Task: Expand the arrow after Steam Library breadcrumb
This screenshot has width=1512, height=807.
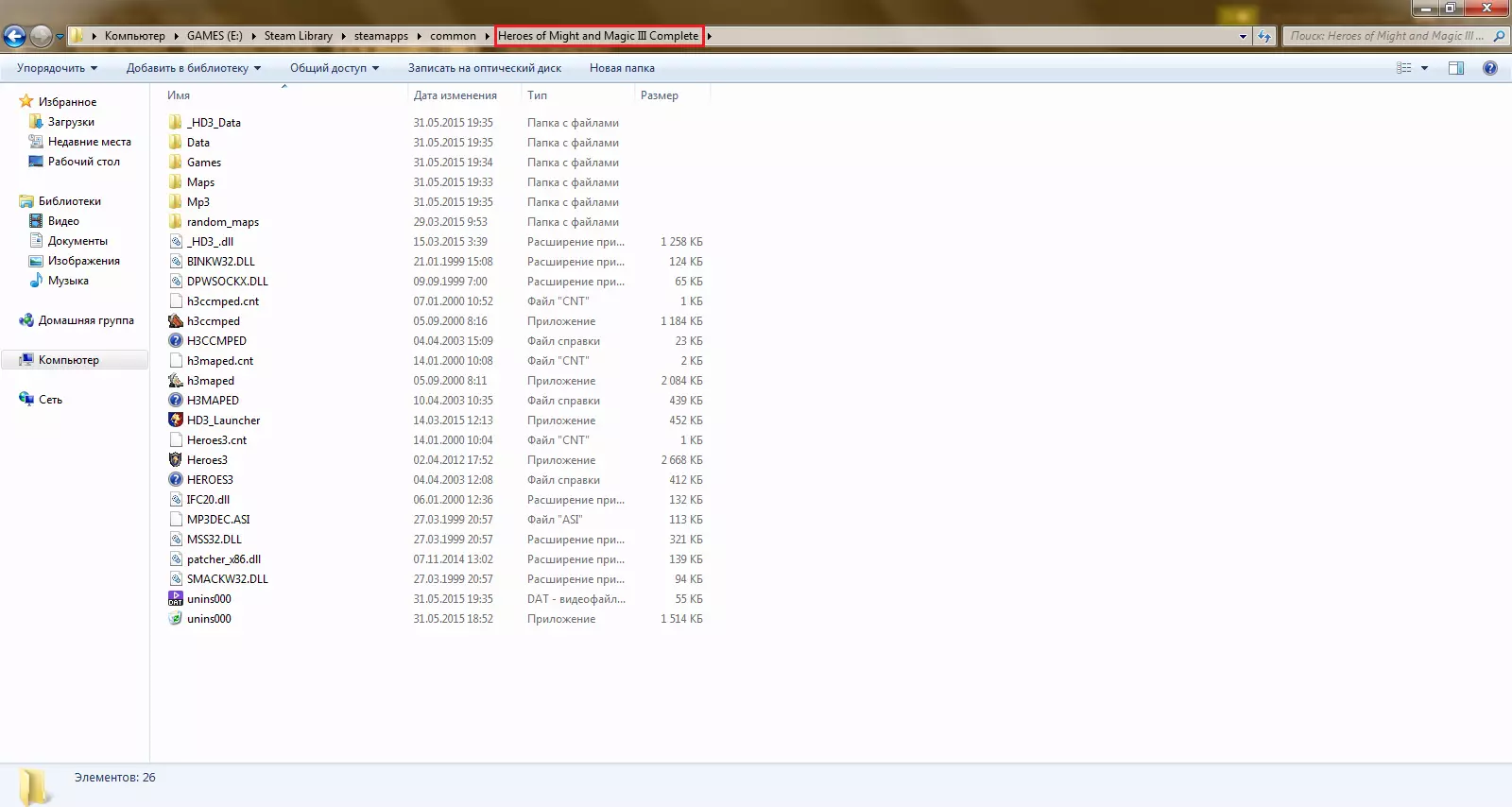Action: 343,36
